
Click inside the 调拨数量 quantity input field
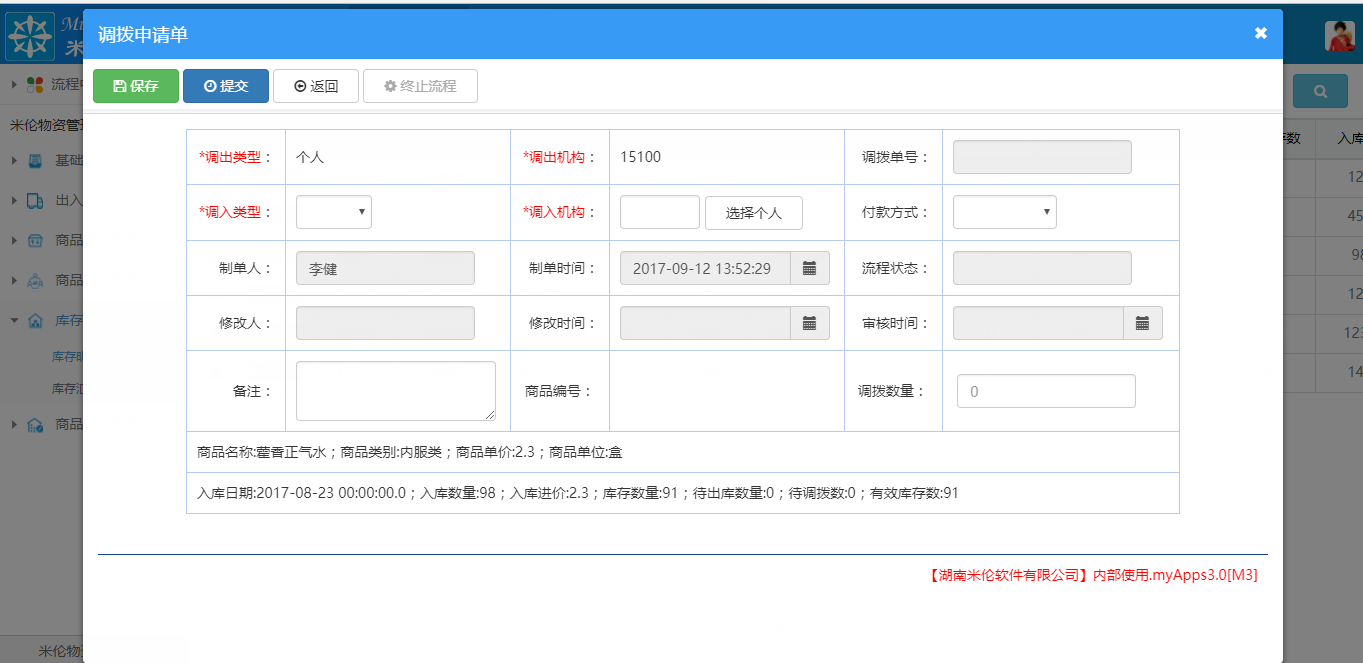click(1045, 390)
